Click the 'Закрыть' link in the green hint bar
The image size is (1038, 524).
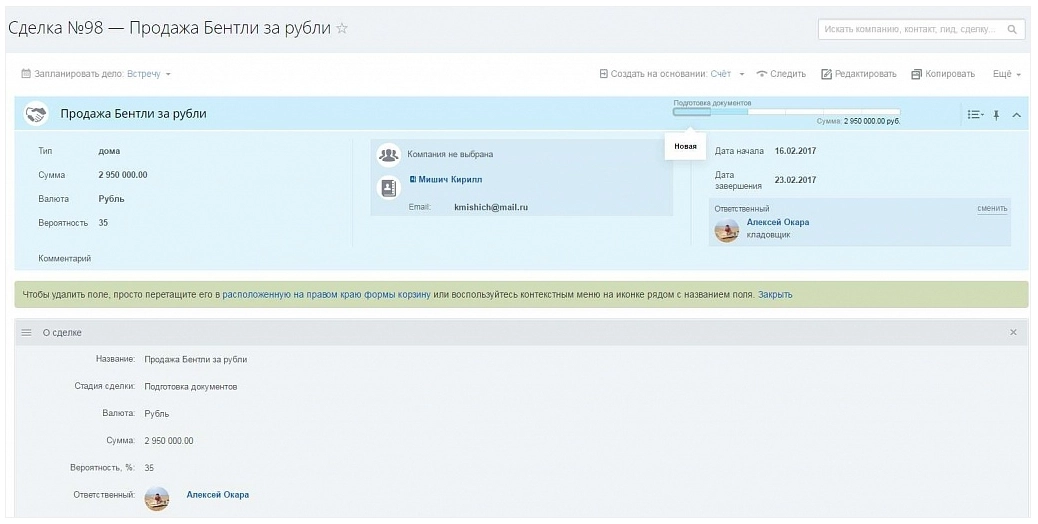(775, 295)
